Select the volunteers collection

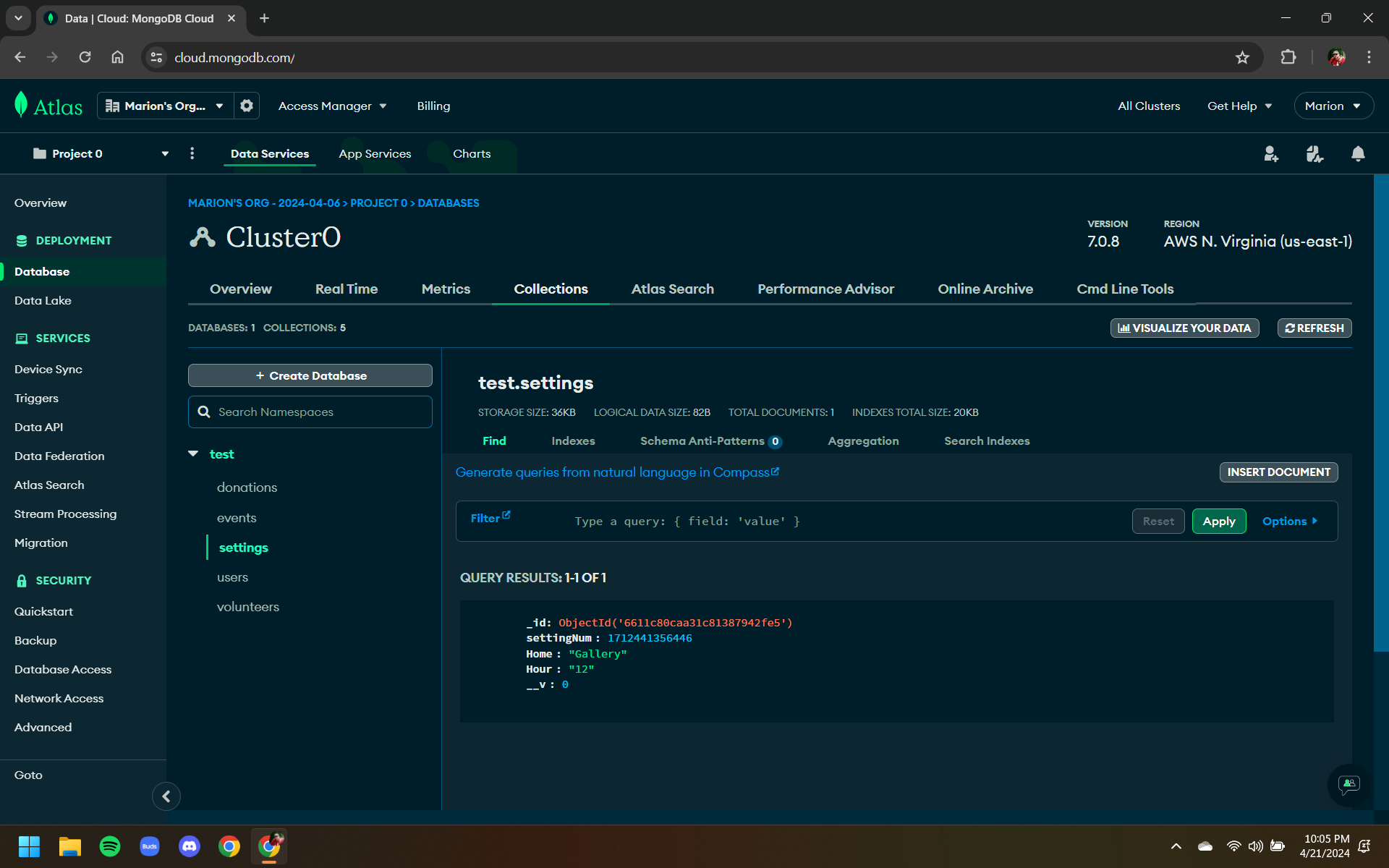click(248, 608)
